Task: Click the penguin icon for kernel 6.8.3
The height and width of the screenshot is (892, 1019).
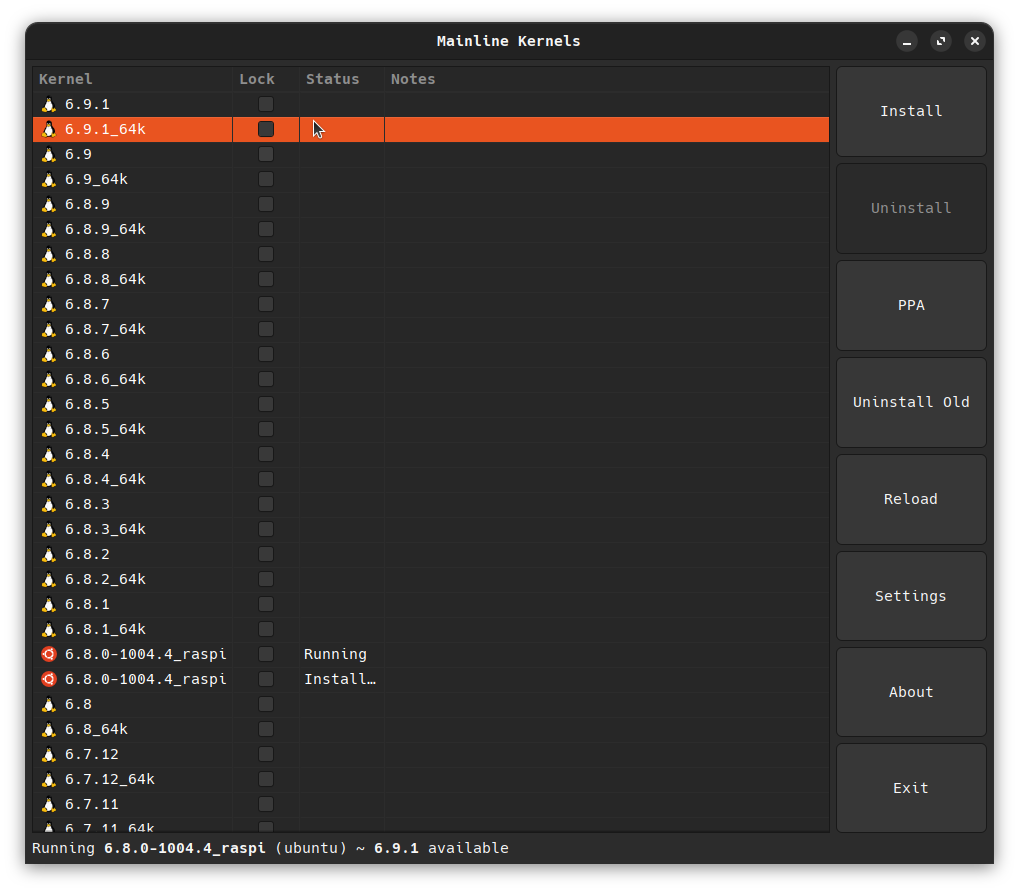Action: click(49, 504)
